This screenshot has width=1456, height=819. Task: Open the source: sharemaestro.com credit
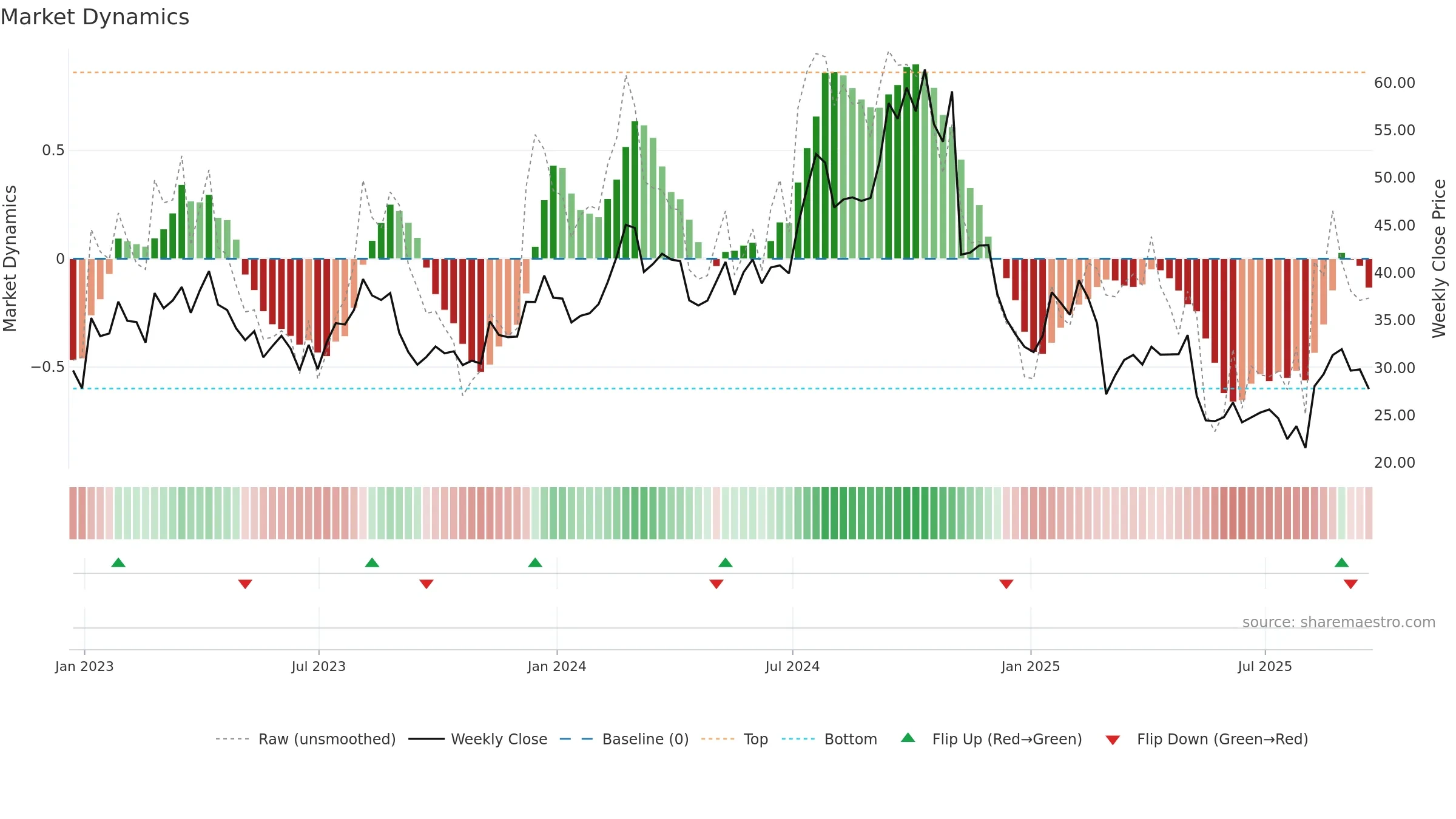[x=1339, y=622]
